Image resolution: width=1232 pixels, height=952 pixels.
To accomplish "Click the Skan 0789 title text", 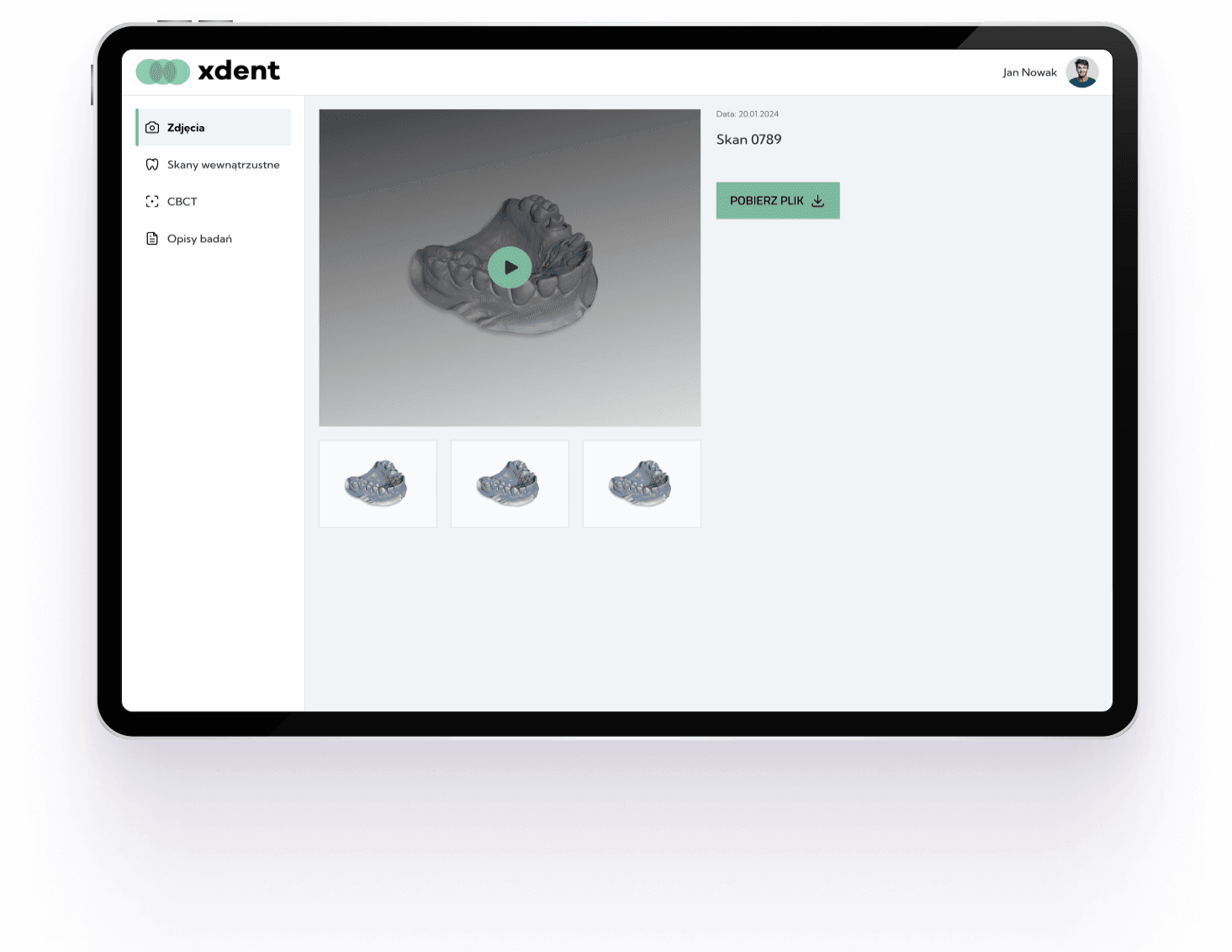I will [748, 140].
